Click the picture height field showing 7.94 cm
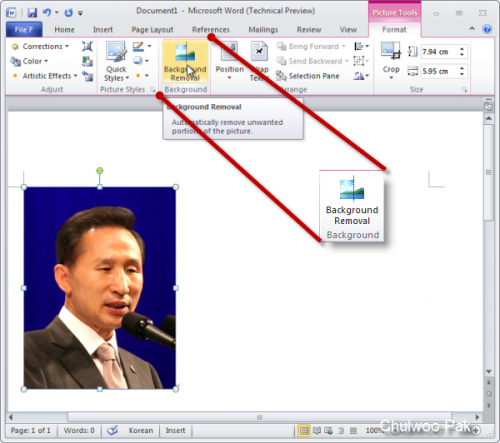The width and height of the screenshot is (500, 443). click(x=439, y=52)
